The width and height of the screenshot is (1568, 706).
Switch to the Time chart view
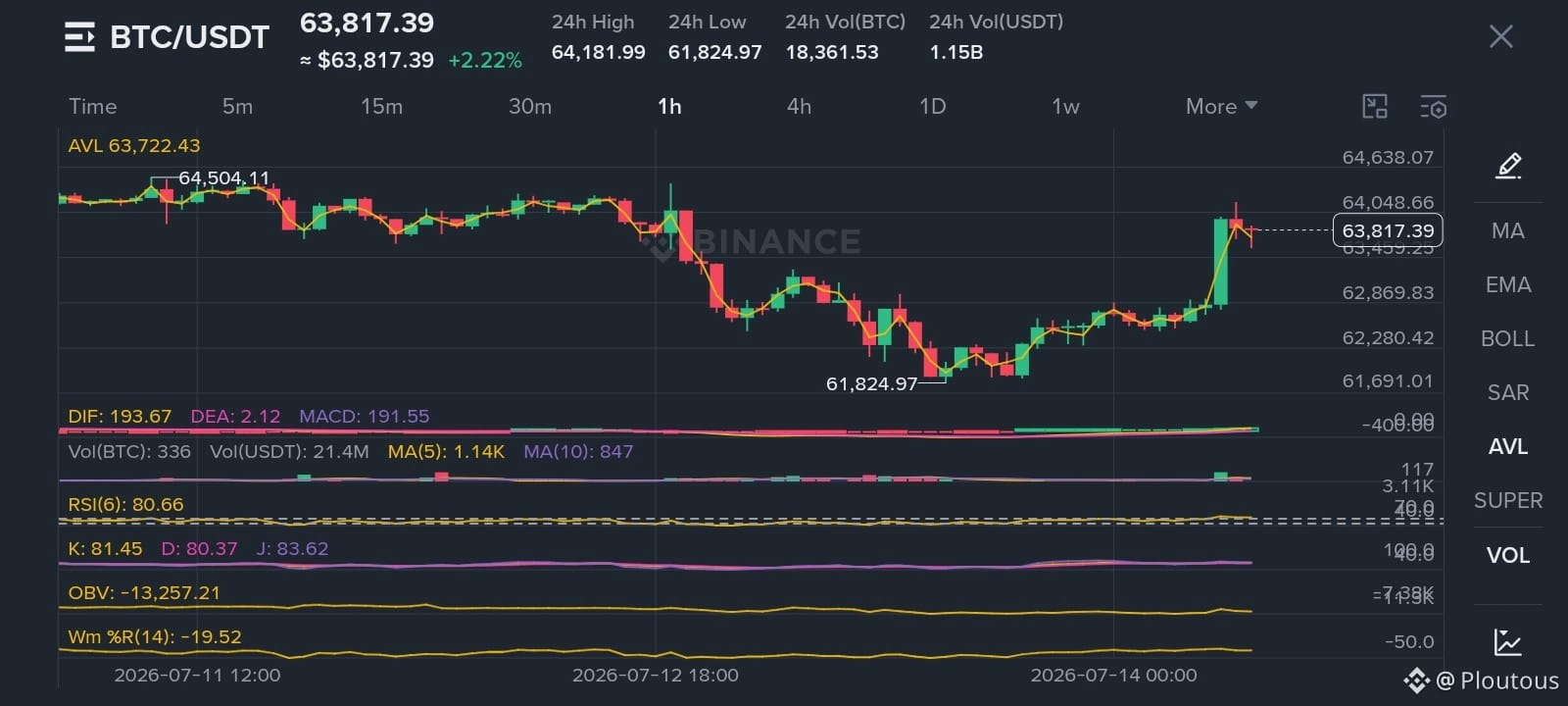click(x=92, y=107)
